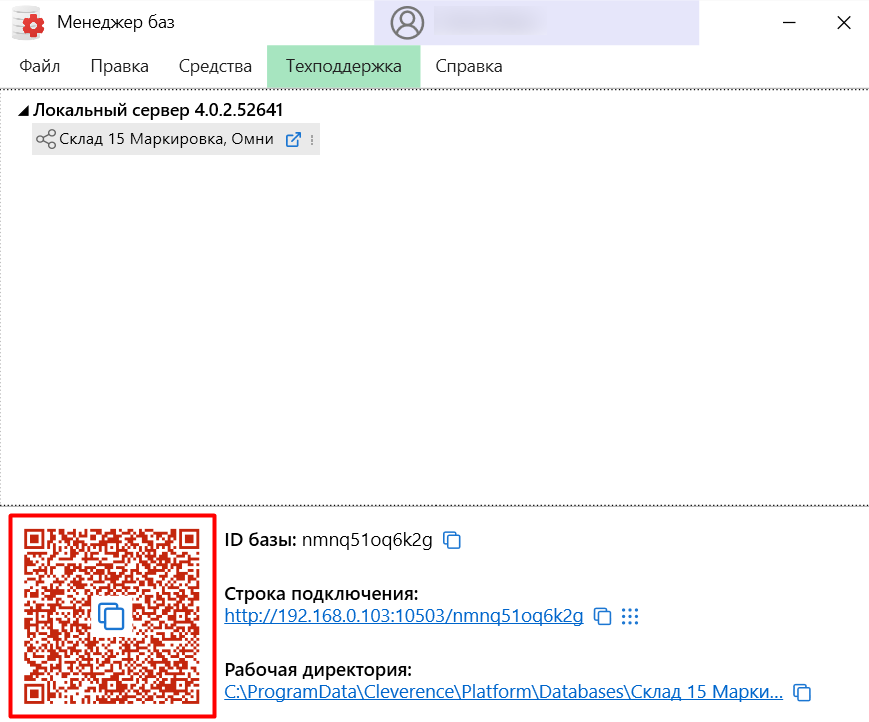Collapse the Локальный сервер tree node
The width and height of the screenshot is (869, 722).
(23, 111)
